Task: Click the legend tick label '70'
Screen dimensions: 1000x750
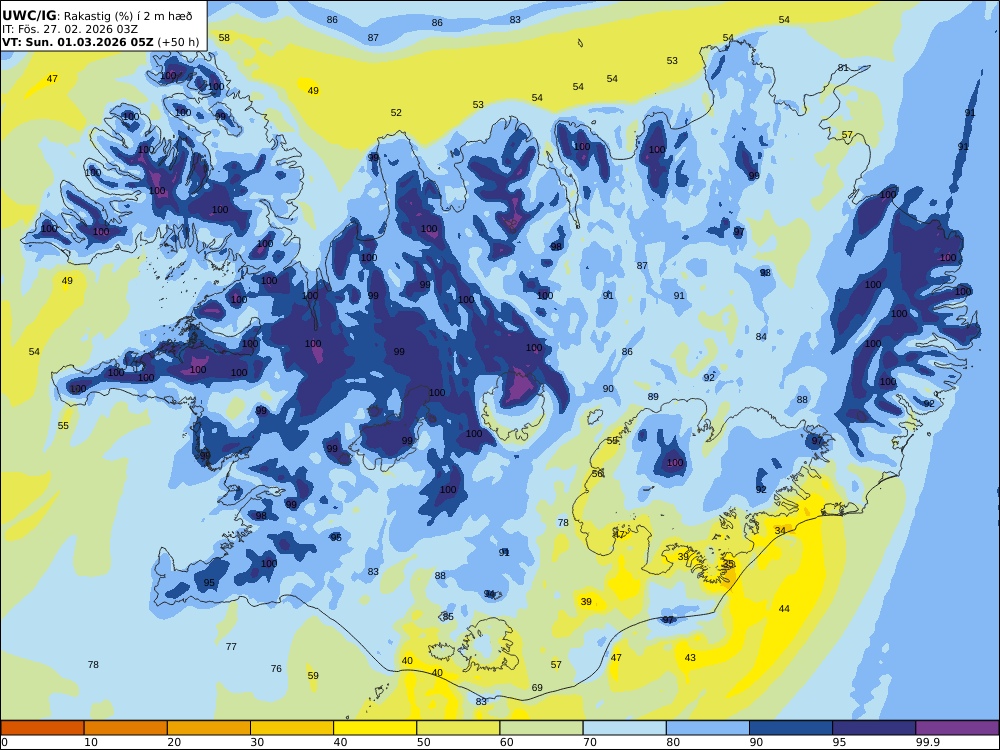Action: pos(590,742)
